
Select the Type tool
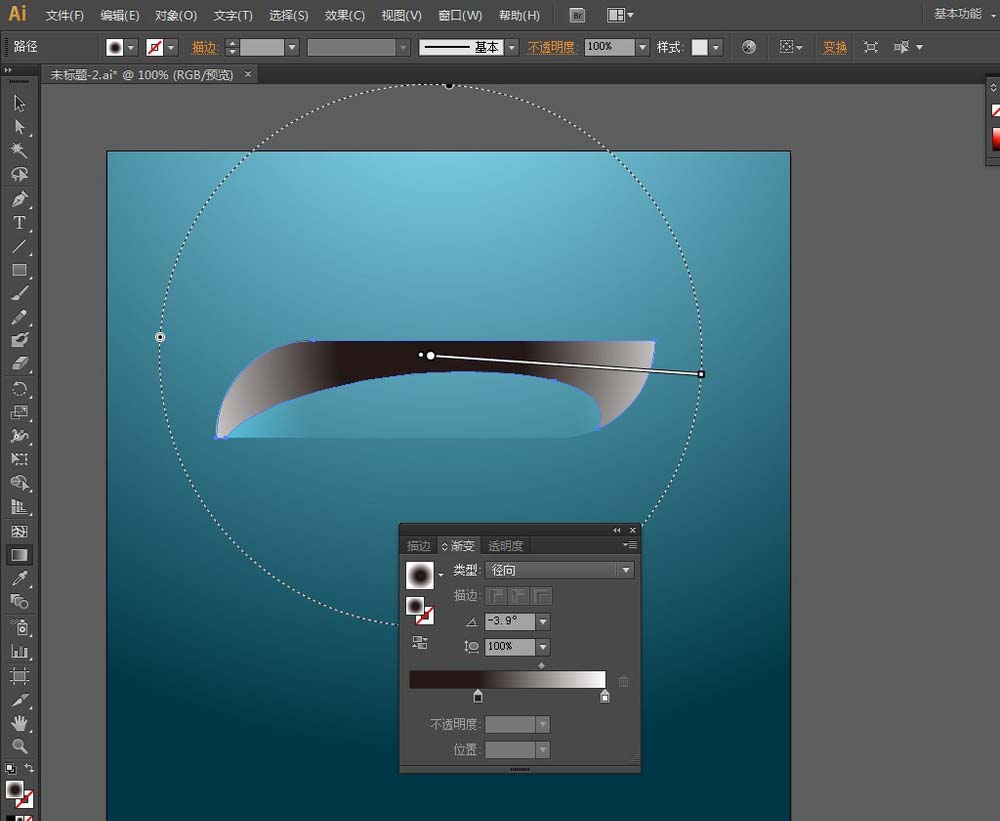pyautogui.click(x=19, y=223)
